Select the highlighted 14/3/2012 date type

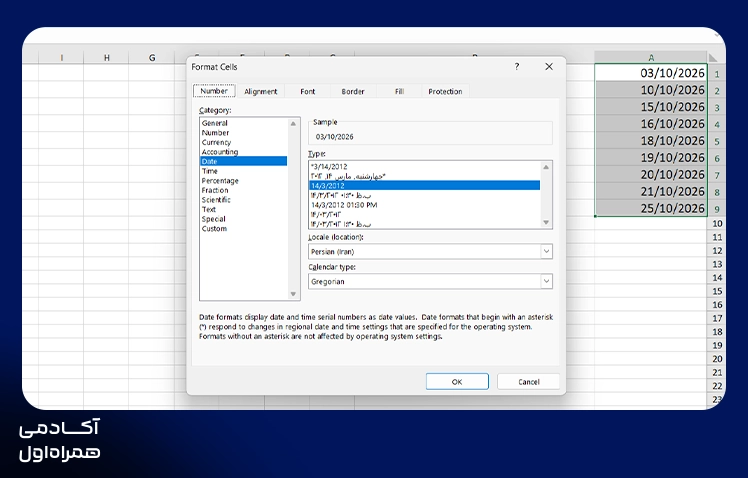point(425,186)
